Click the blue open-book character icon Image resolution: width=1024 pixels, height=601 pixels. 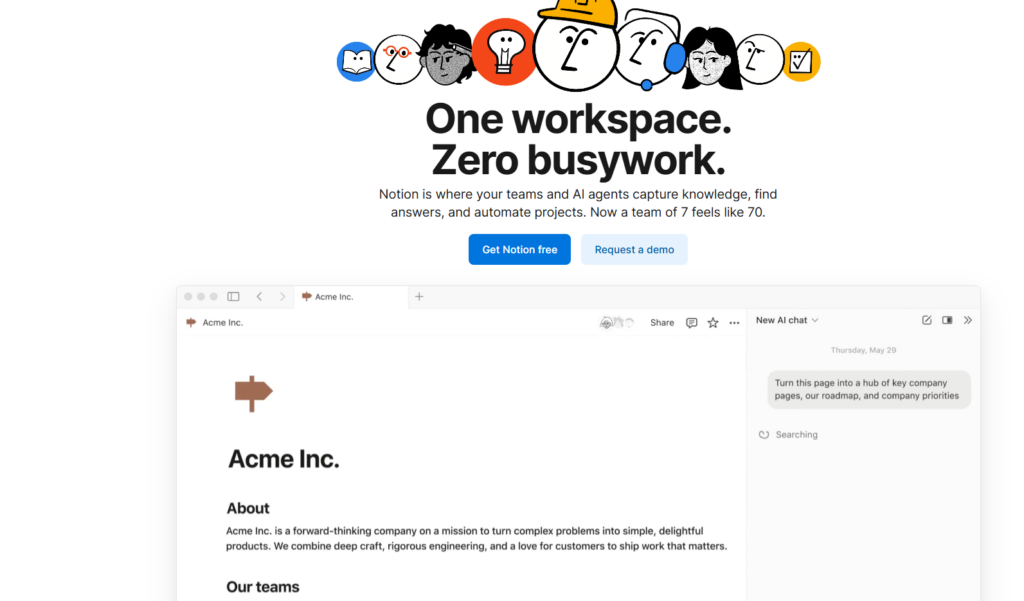tap(355, 62)
